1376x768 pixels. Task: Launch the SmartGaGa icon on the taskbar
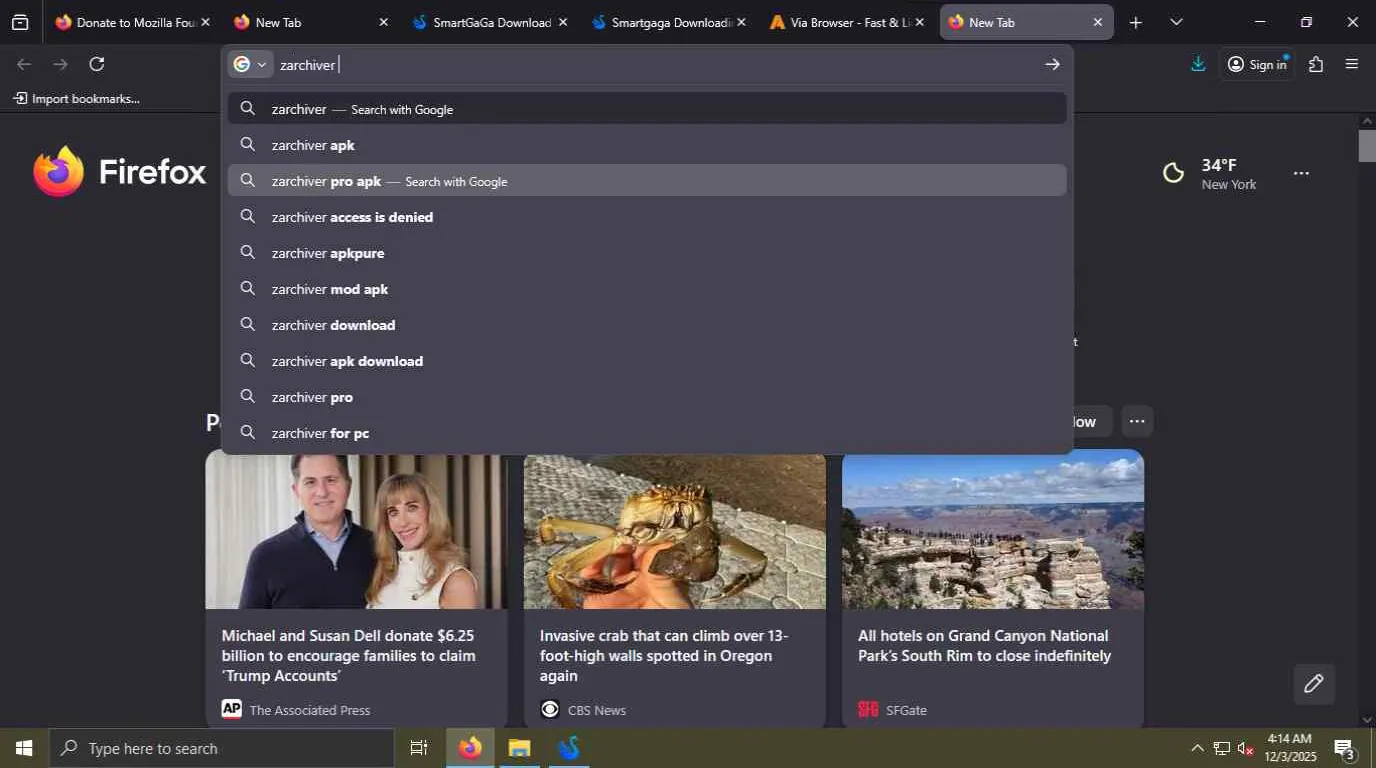tap(569, 748)
